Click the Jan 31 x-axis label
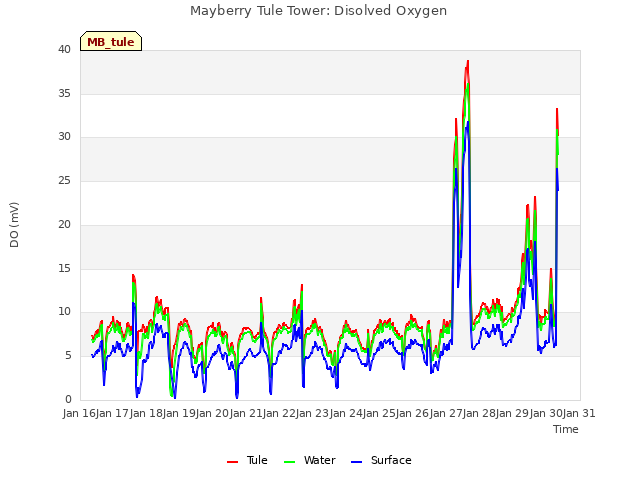This screenshot has width=640, height=480. coord(579,413)
